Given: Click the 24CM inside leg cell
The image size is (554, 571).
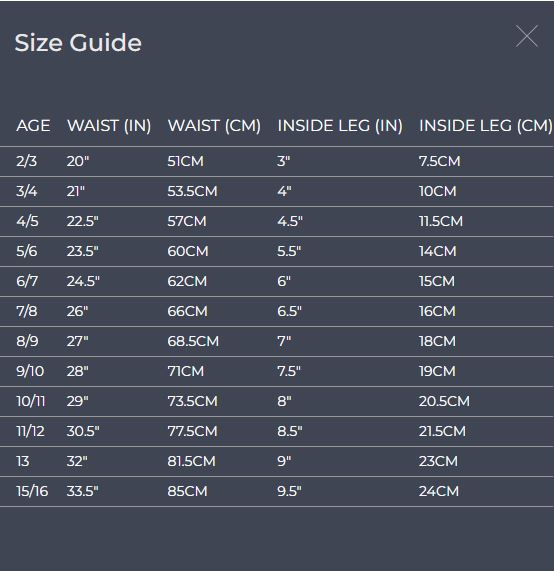Looking at the screenshot, I should coord(439,491).
